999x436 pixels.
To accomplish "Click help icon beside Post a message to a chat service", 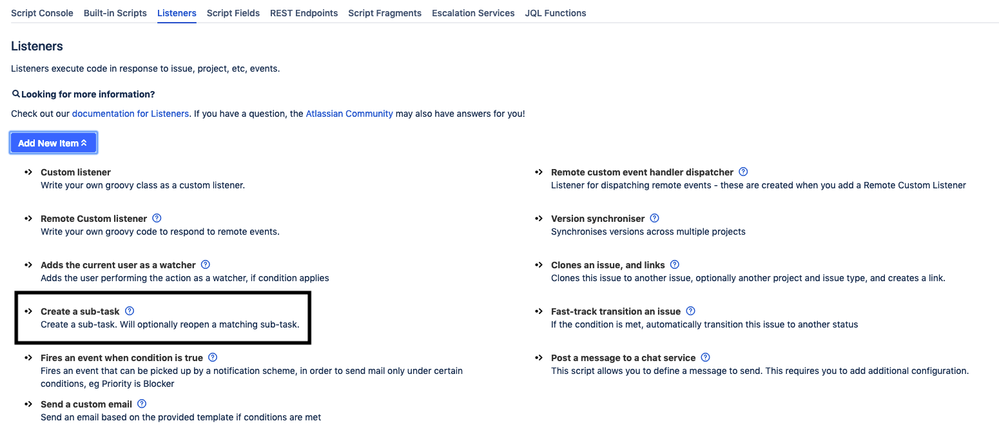I will 705,358.
